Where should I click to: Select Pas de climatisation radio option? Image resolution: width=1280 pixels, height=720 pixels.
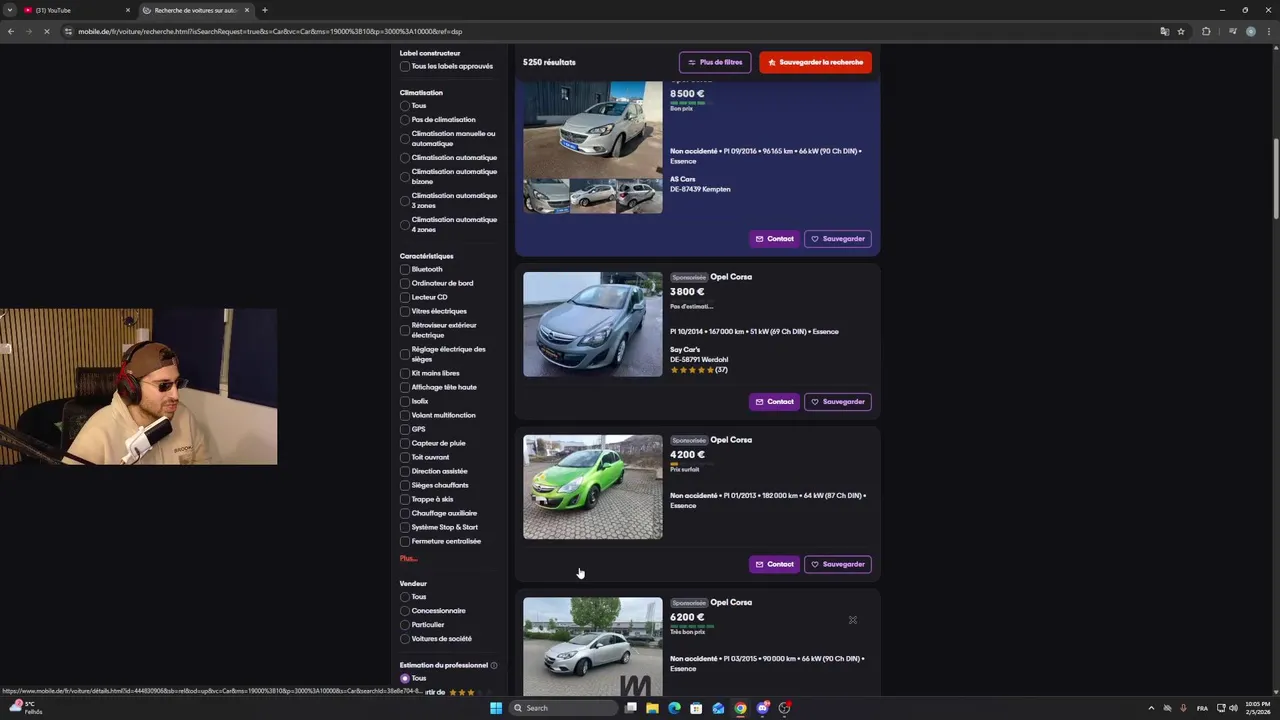(405, 120)
